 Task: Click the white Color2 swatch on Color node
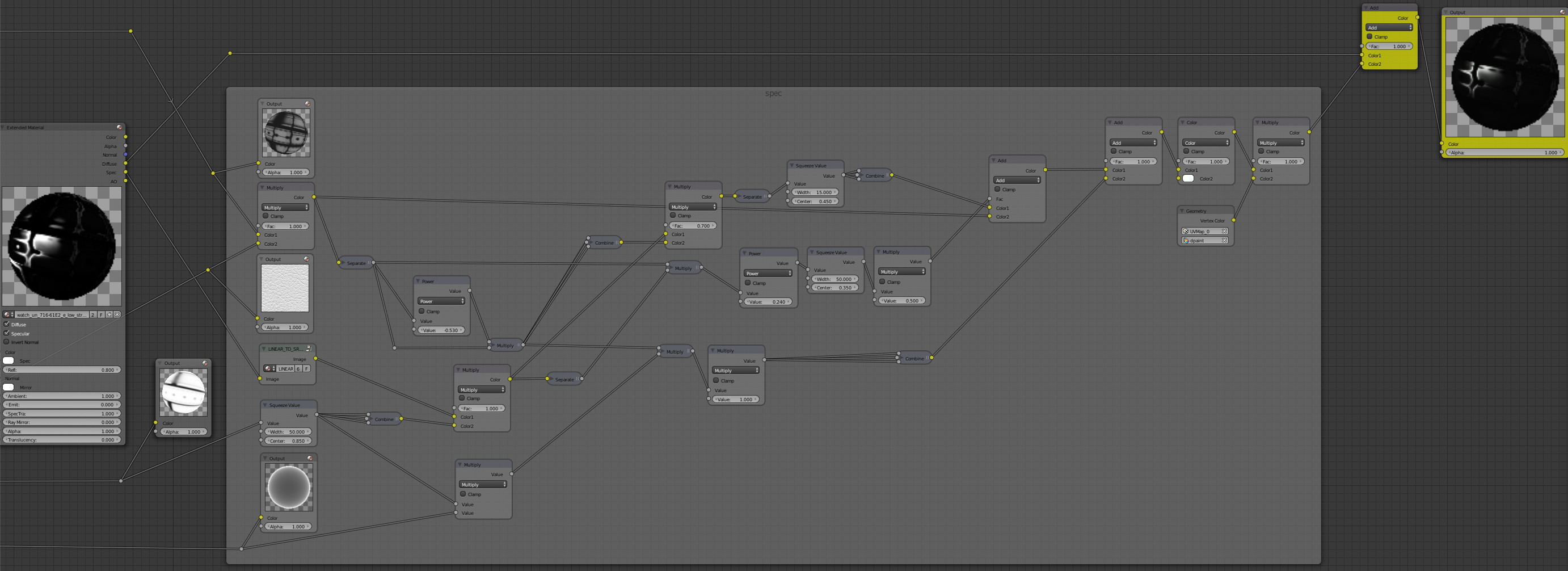[1188, 179]
